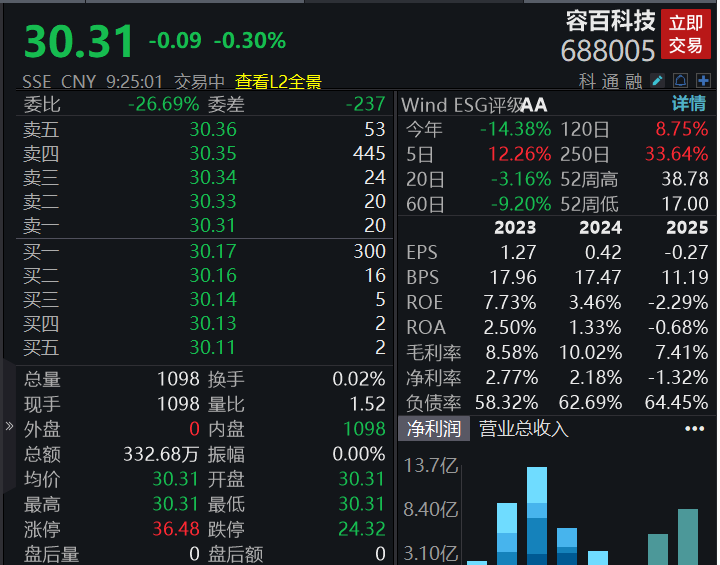Viewport: 720px width, 565px height.
Task: Open the three-dots more options menu
Action: tap(694, 429)
